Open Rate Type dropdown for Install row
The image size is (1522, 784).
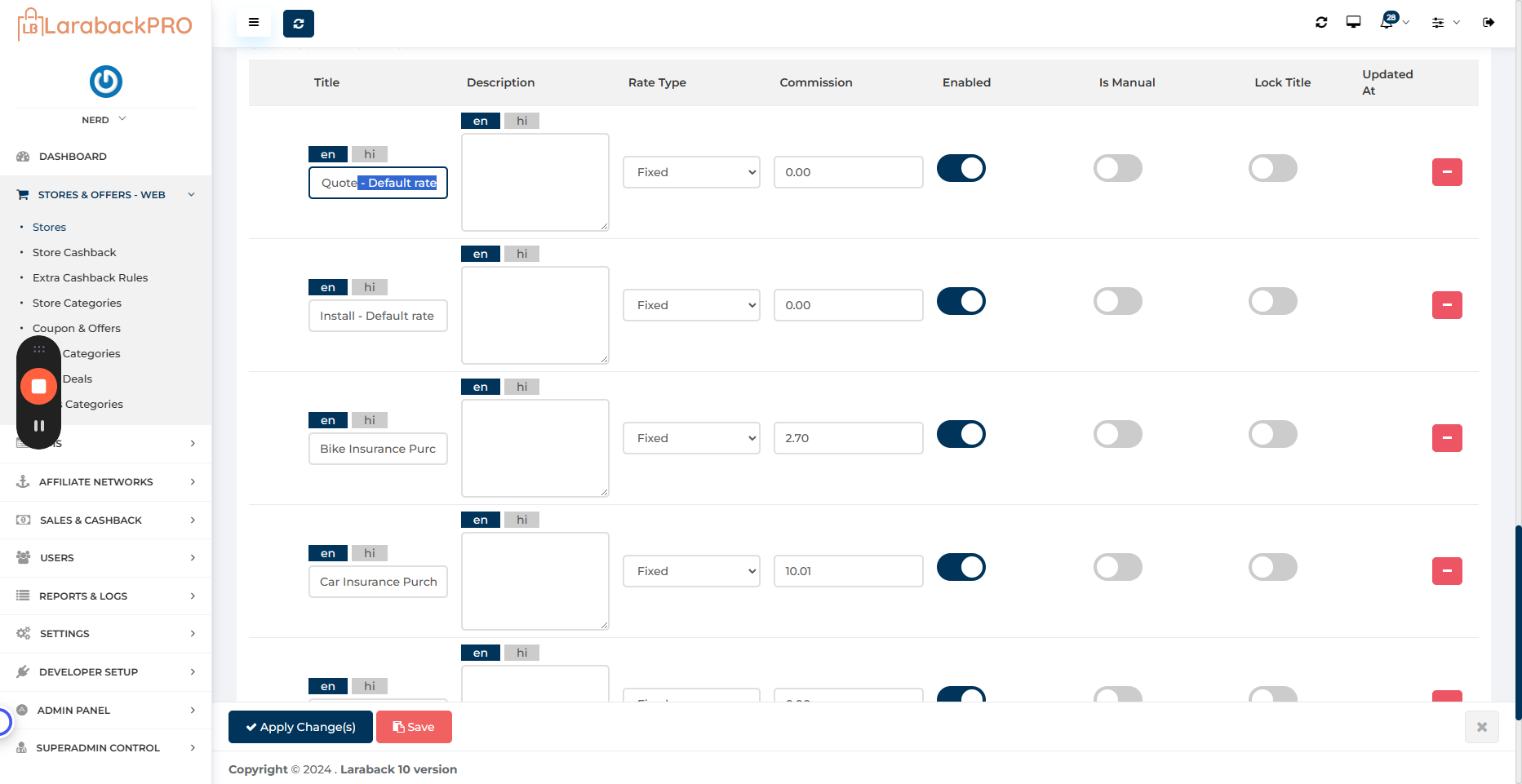(x=691, y=305)
